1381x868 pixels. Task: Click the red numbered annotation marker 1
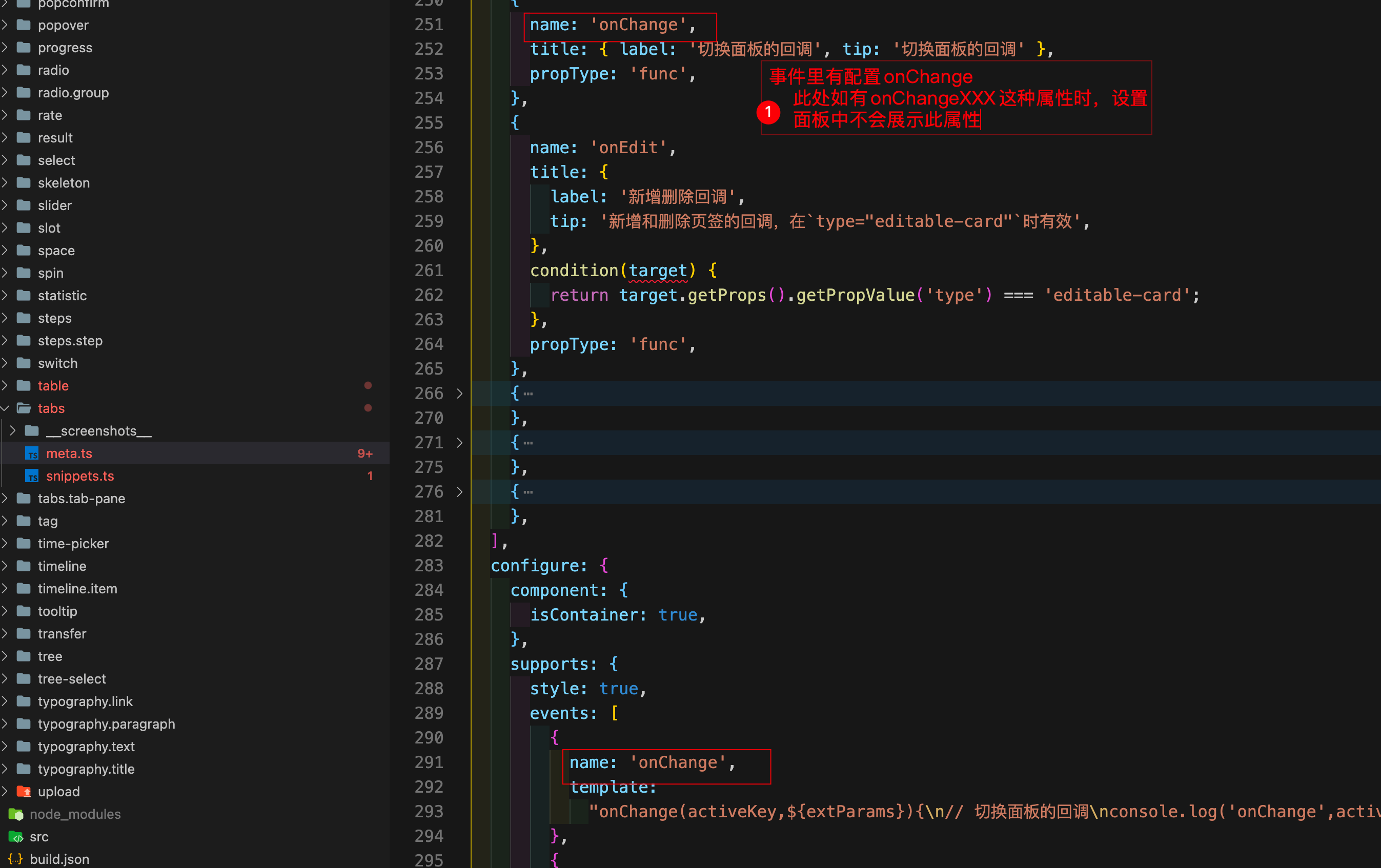768,112
